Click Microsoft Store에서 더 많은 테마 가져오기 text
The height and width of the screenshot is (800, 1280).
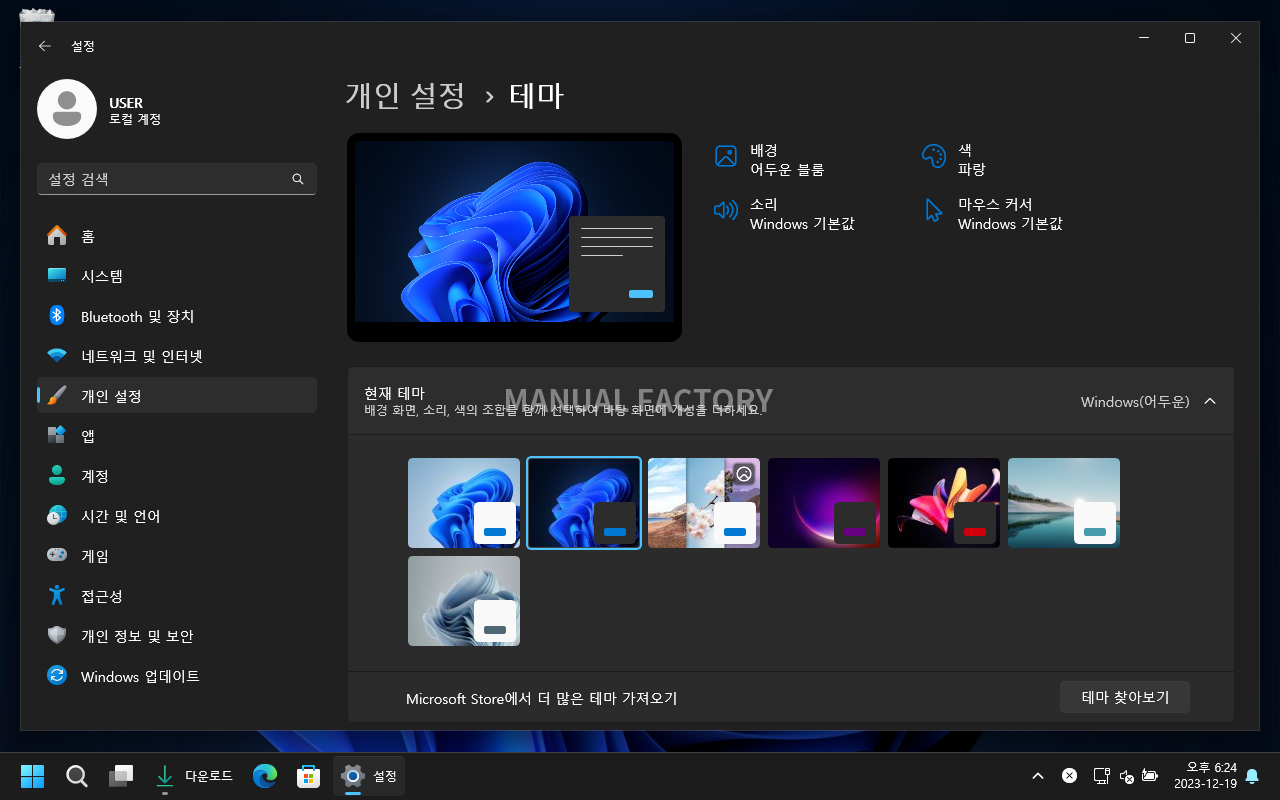click(542, 698)
